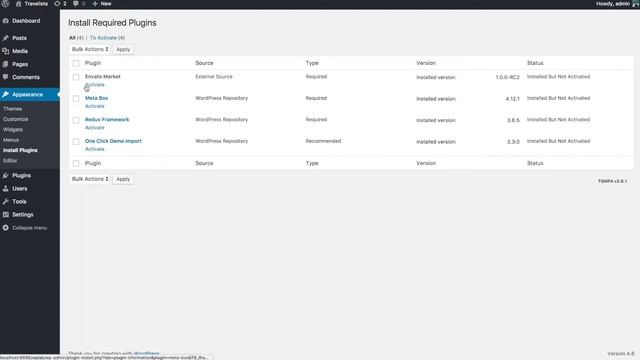
Task: Open the Meta Box plugin details link
Action: (x=97, y=98)
